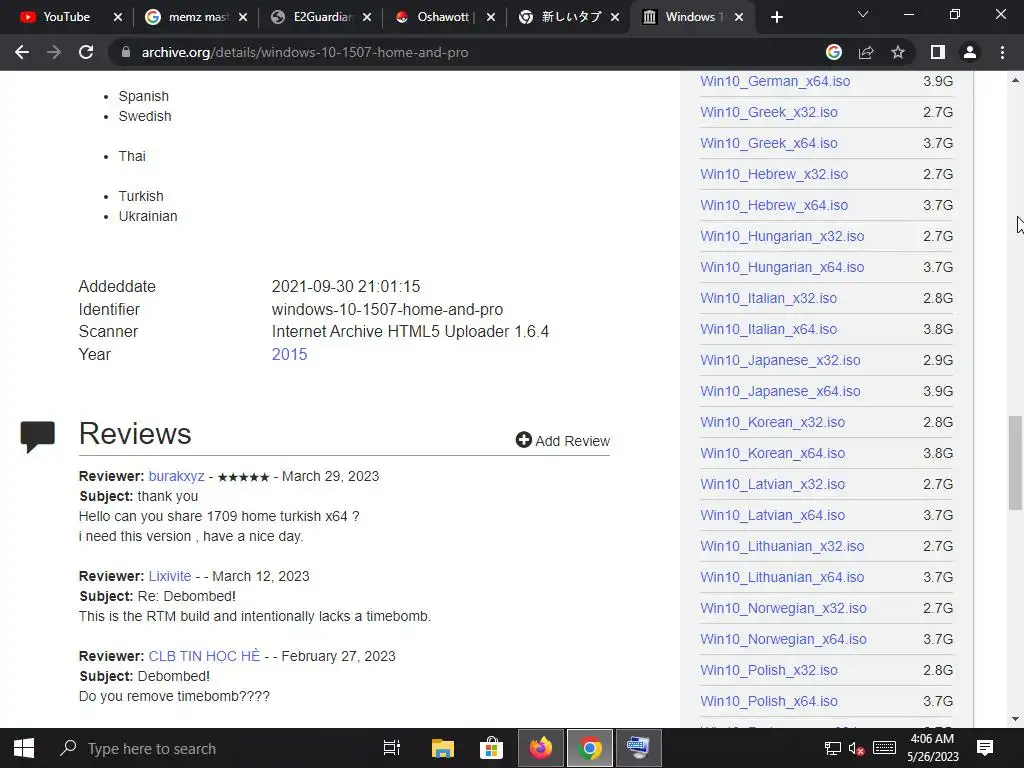1024x768 pixels.
Task: Go forward using the browser forward arrow
Action: point(54,52)
